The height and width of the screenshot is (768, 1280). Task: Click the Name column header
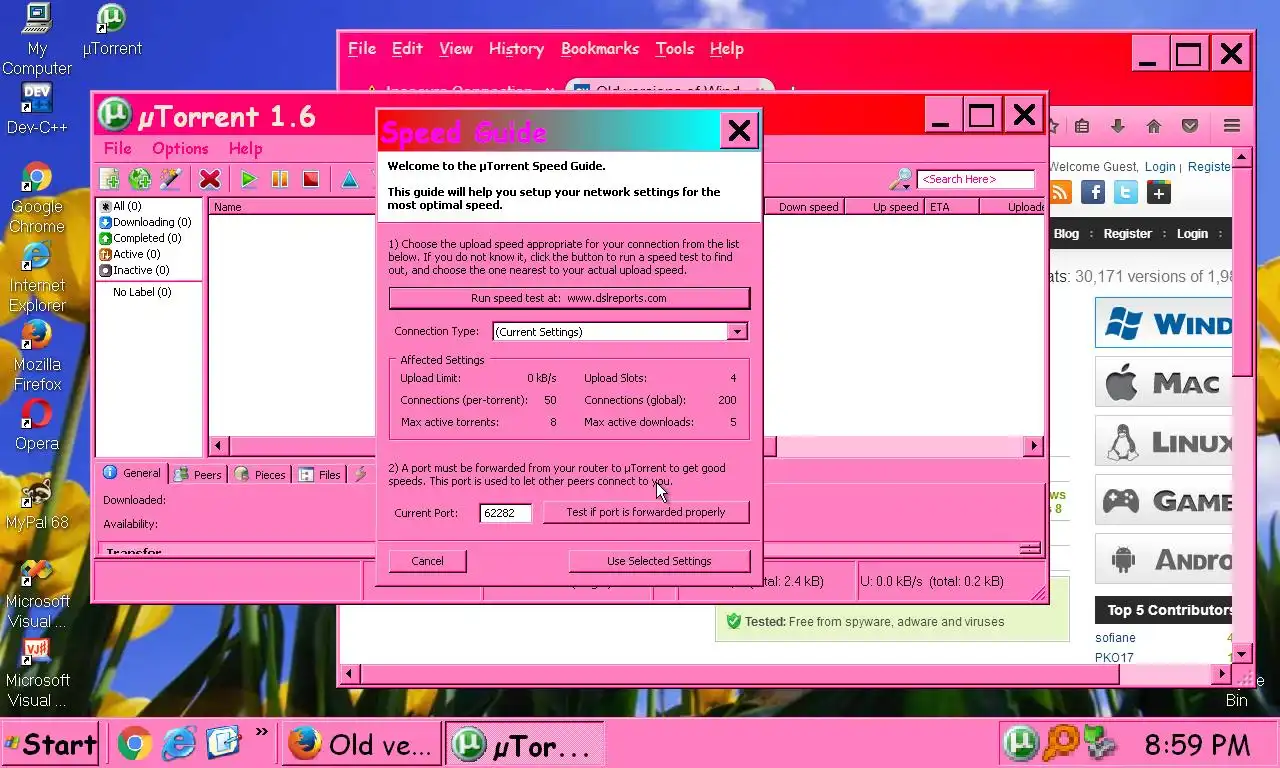(292, 207)
